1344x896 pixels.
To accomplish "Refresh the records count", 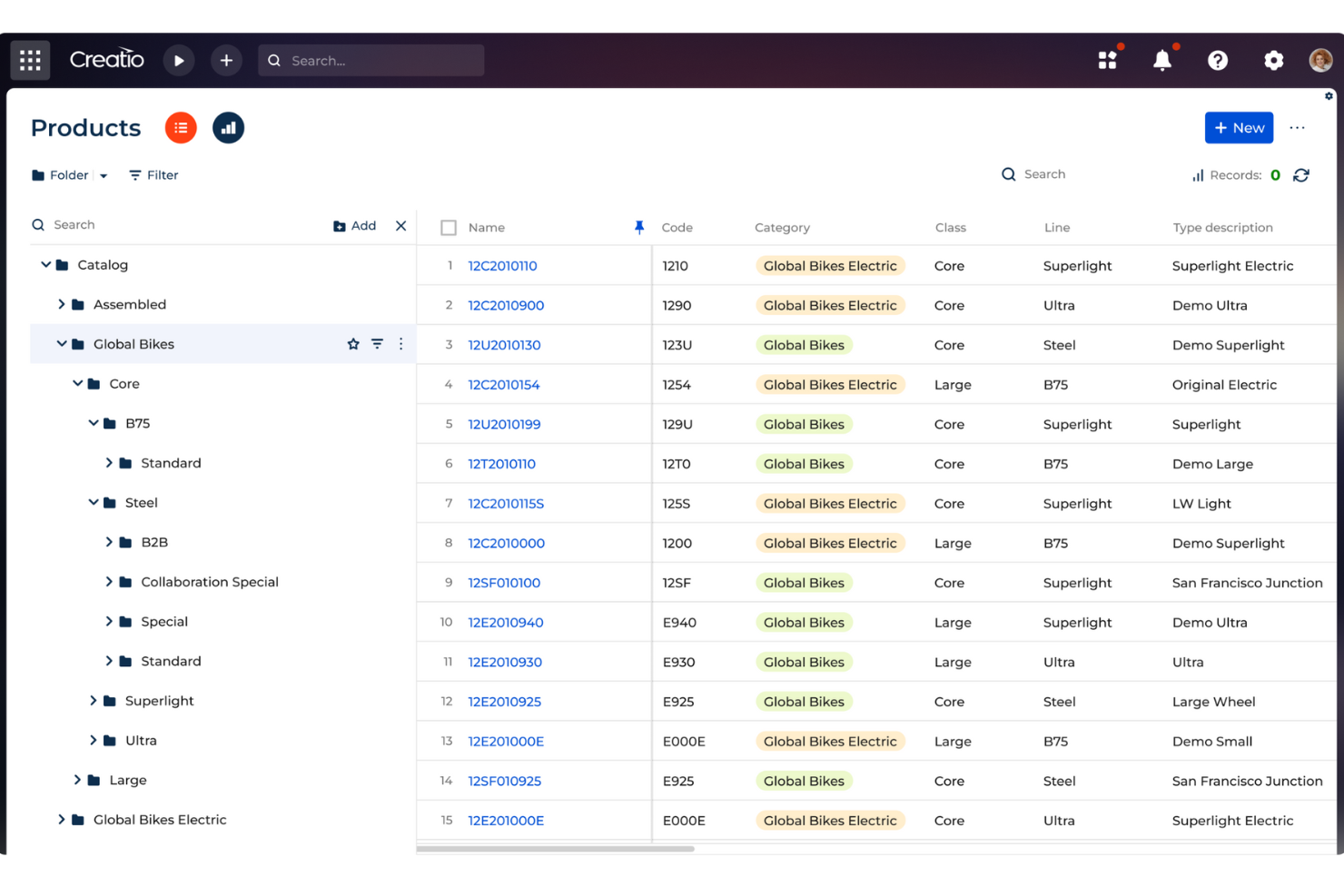I will [x=1301, y=174].
